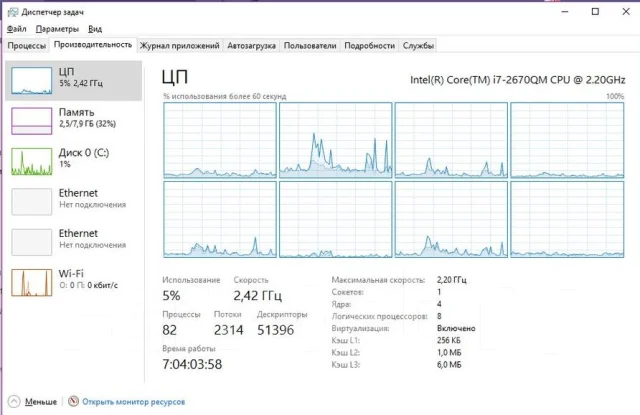The height and width of the screenshot is (415, 640).
Task: Click the handles count 51396
Action: tap(276, 330)
